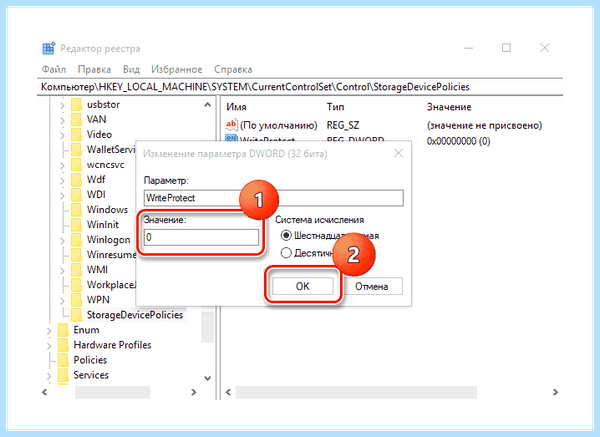600x437 pixels.
Task: Select the Enum folder icon
Action: click(63, 330)
